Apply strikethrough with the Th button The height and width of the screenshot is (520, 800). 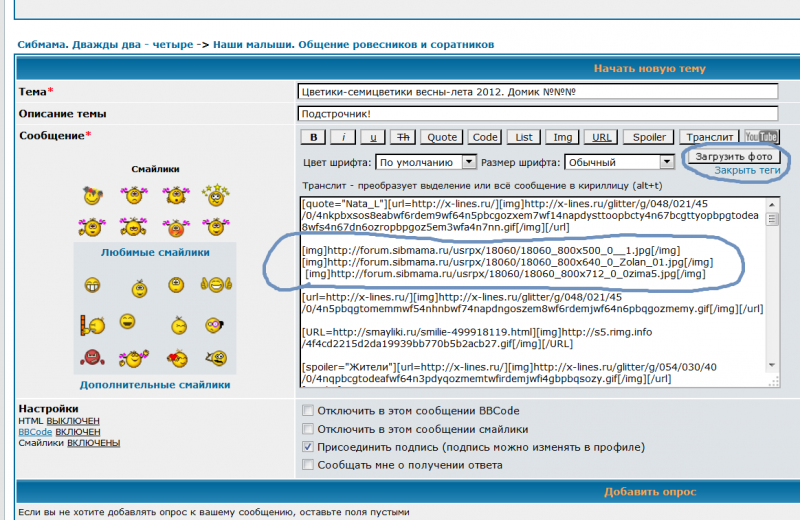pyautogui.click(x=403, y=137)
